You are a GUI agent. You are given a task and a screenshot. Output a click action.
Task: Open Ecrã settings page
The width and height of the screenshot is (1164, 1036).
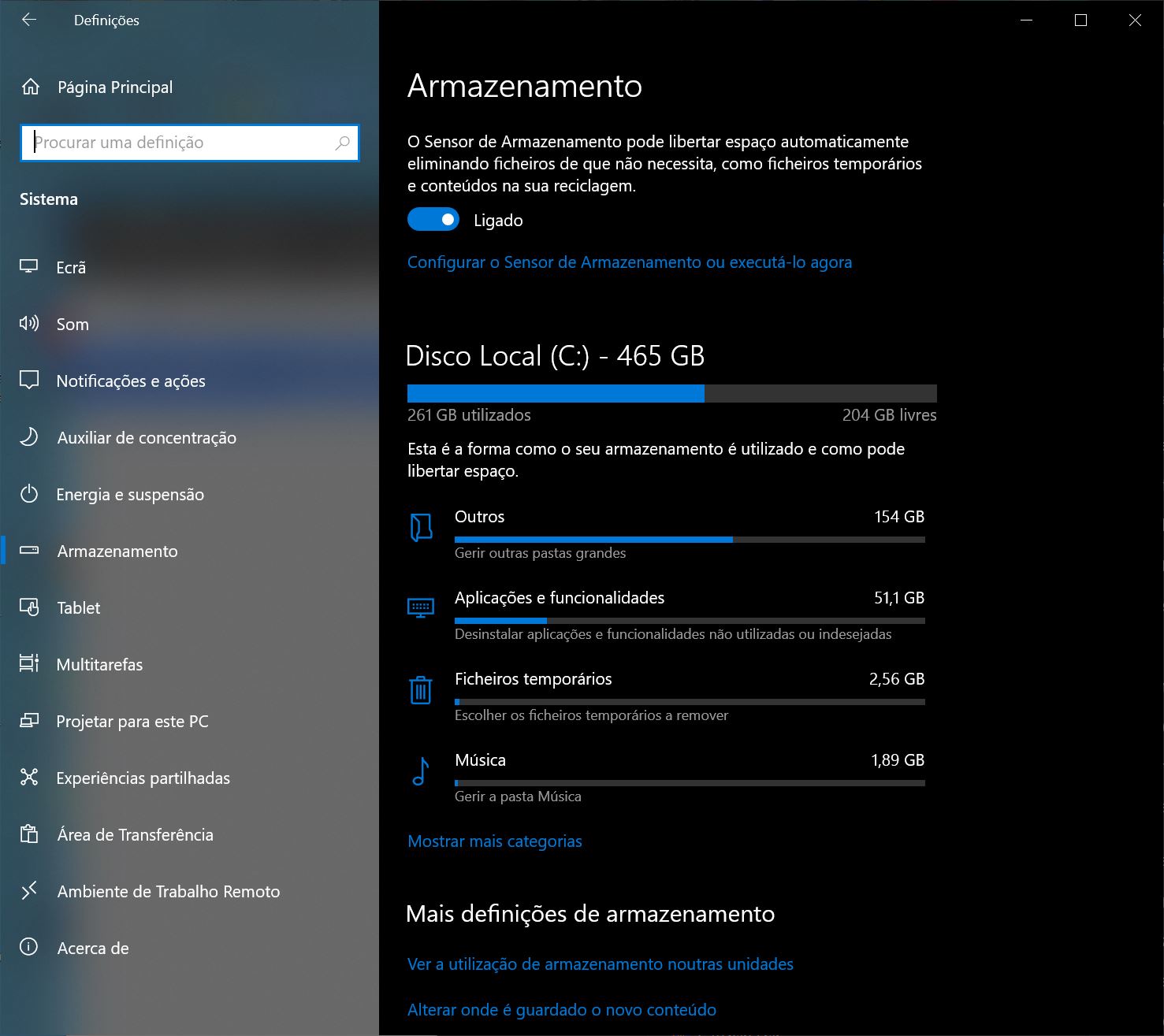click(x=189, y=267)
